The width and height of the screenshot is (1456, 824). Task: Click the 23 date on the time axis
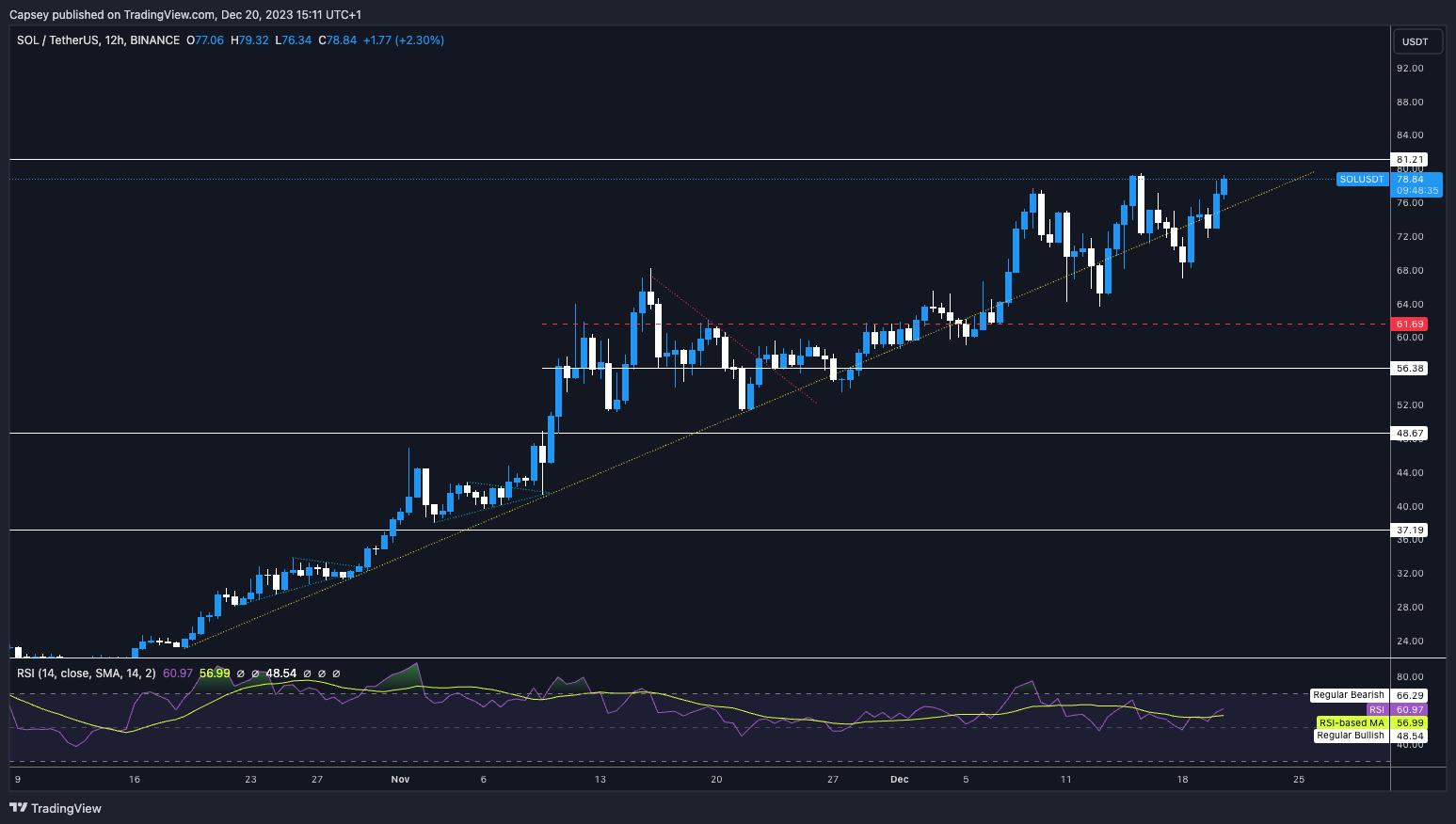pos(250,780)
